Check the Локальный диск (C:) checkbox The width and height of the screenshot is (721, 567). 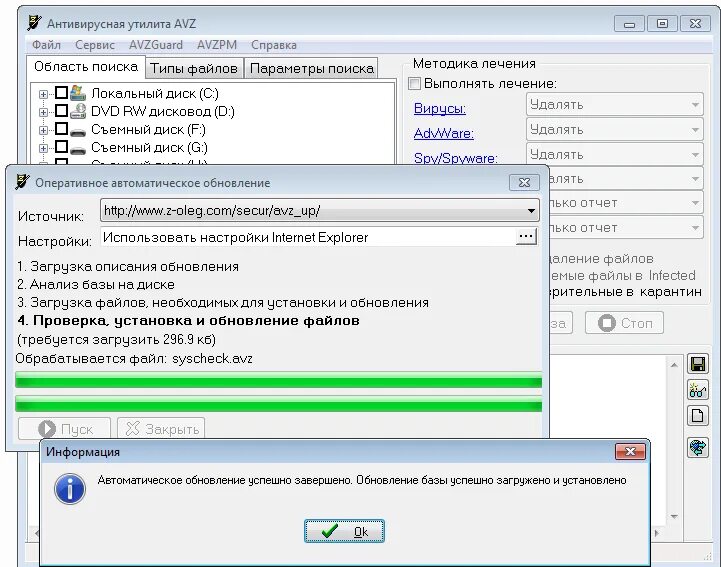click(61, 92)
